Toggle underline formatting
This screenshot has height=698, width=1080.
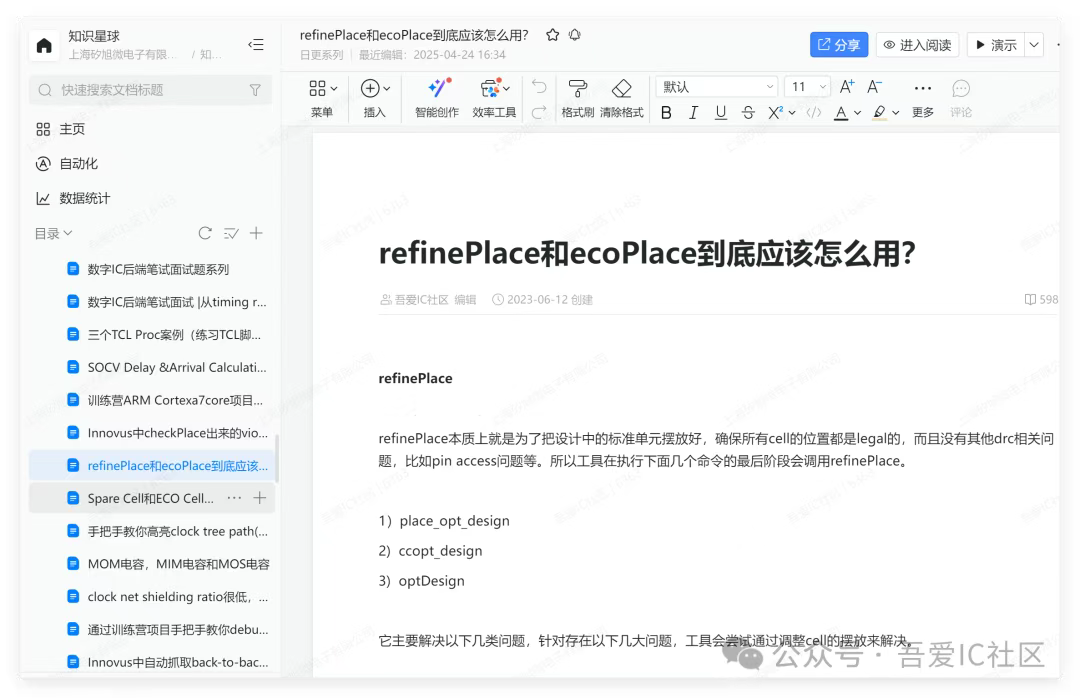tap(720, 112)
